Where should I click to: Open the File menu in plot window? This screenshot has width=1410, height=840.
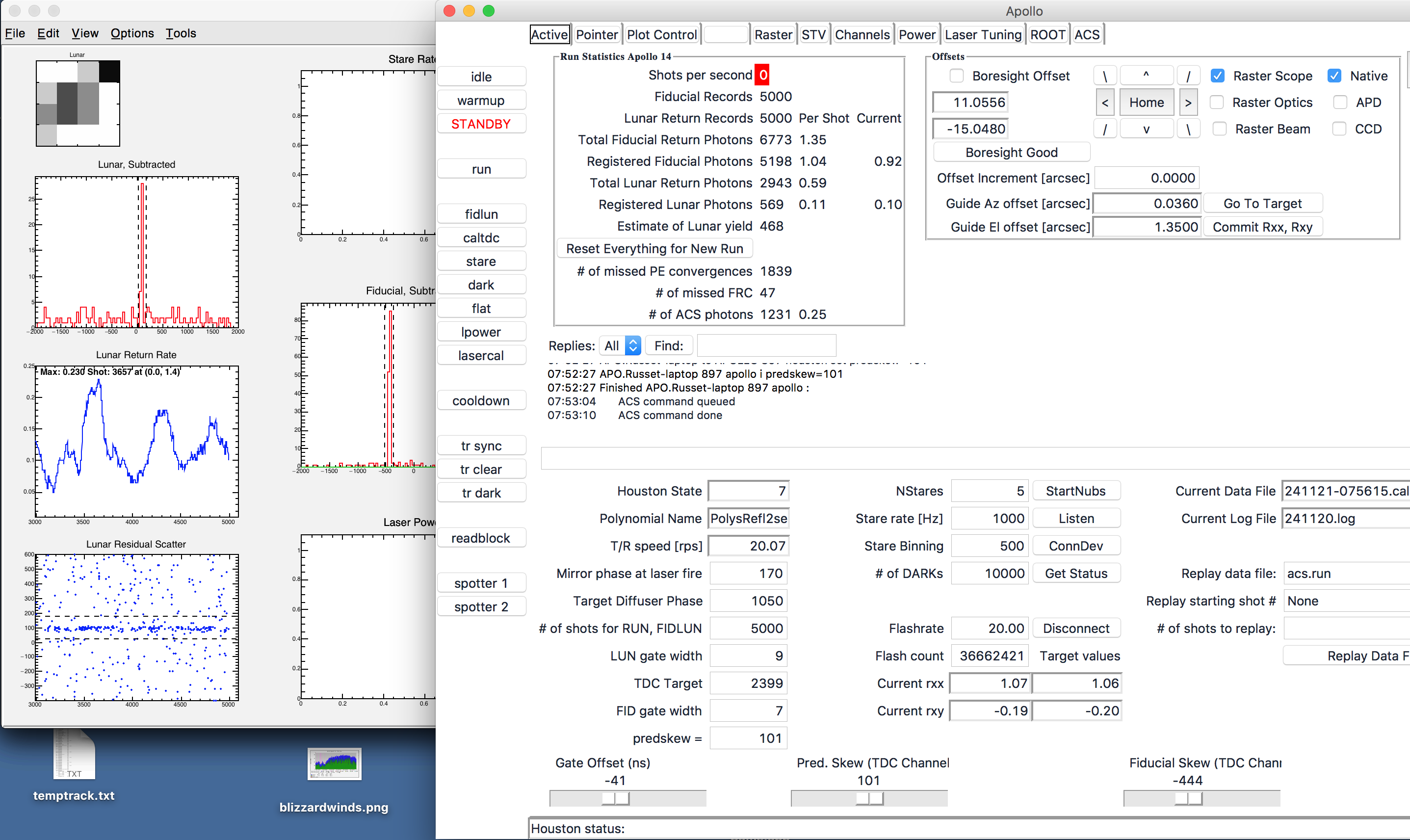[15, 33]
